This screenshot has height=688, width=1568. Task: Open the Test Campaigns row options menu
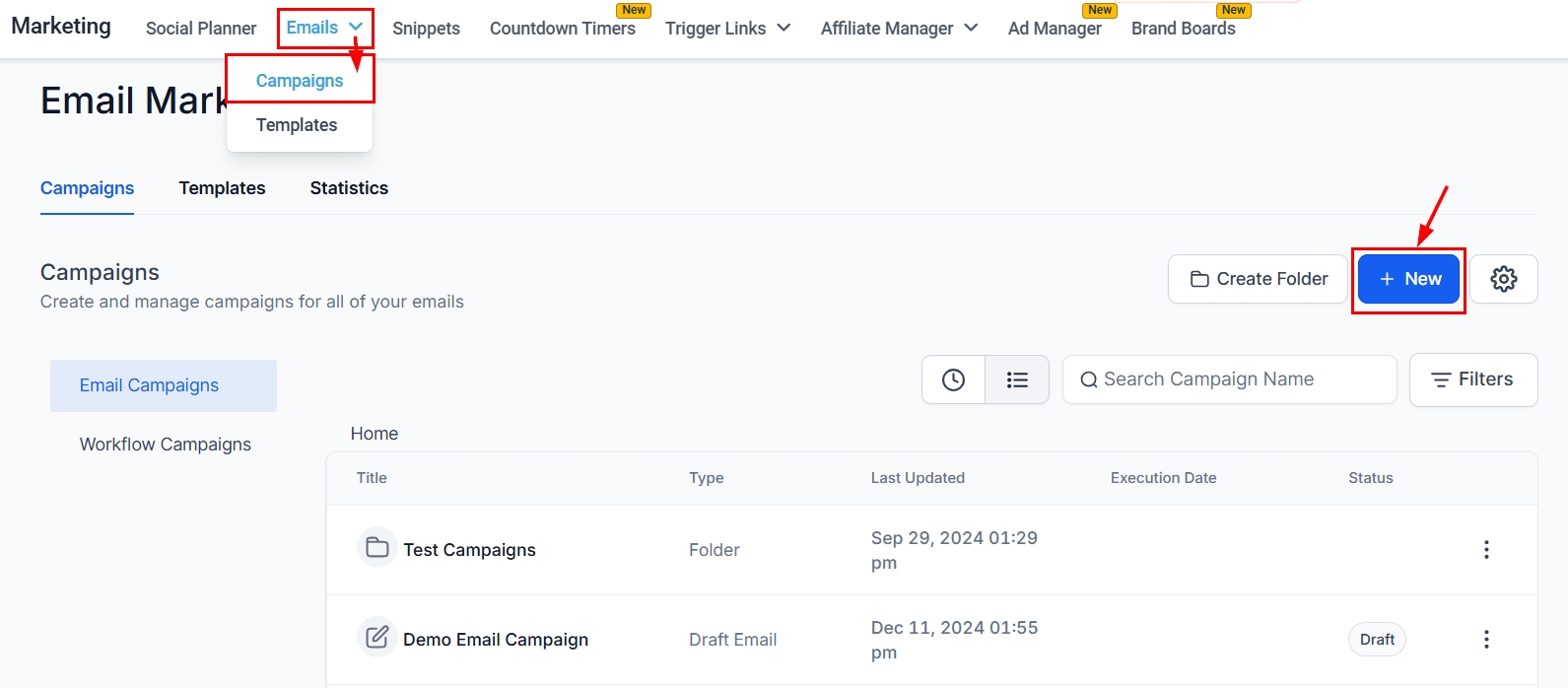click(1486, 550)
